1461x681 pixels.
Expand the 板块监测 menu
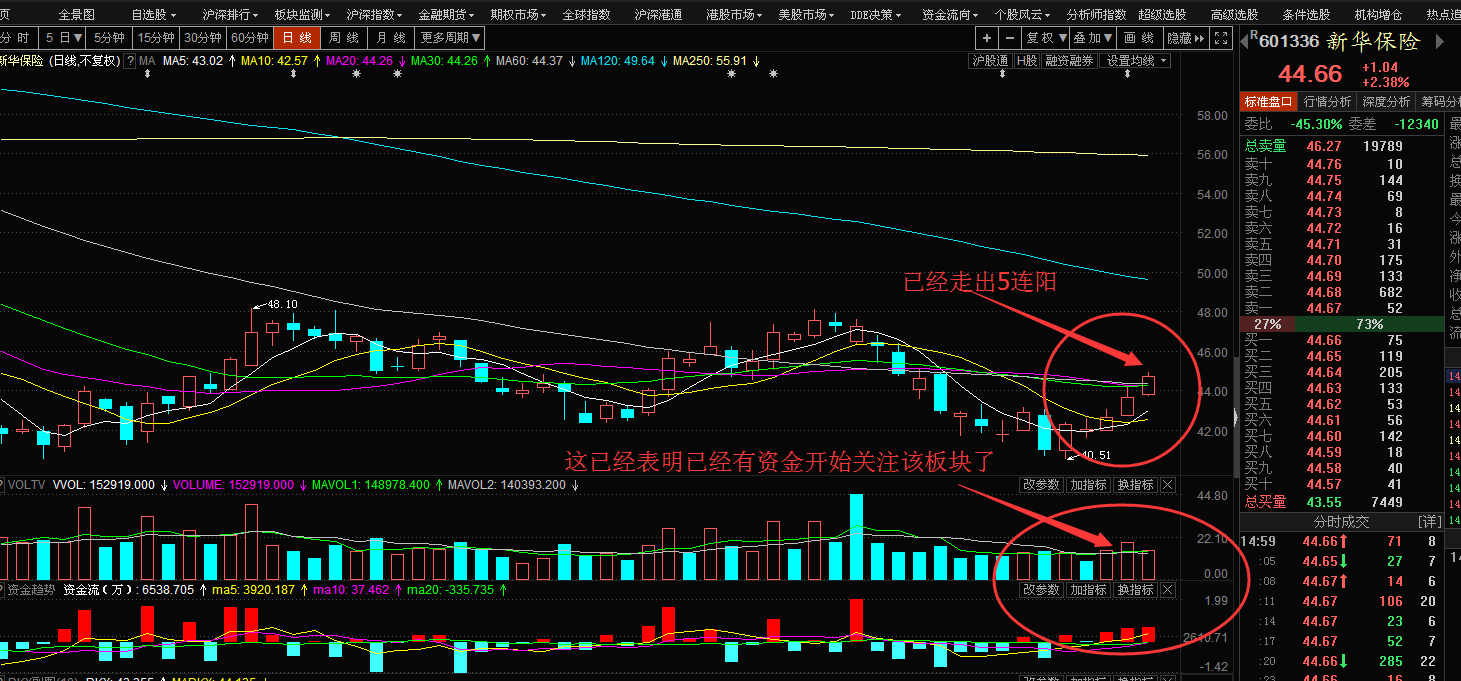coord(302,15)
